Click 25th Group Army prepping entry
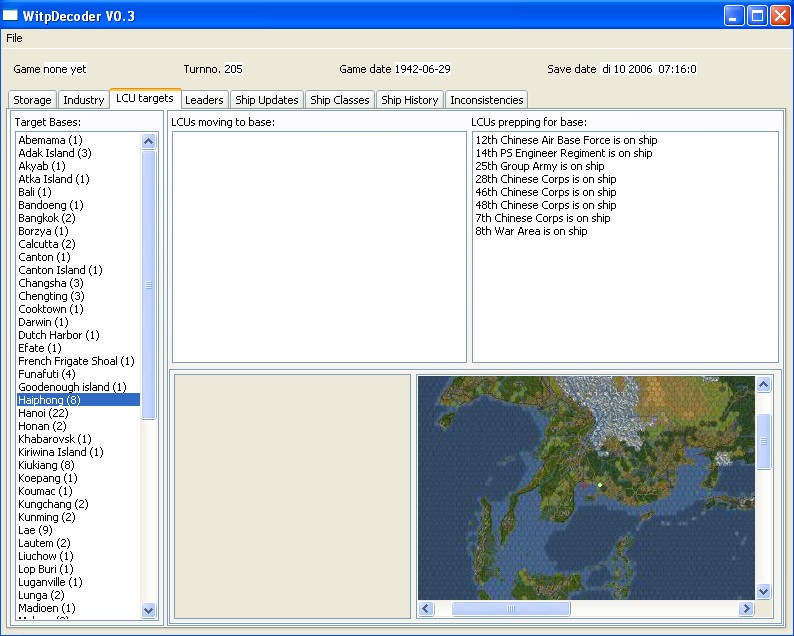794x636 pixels. [x=539, y=166]
